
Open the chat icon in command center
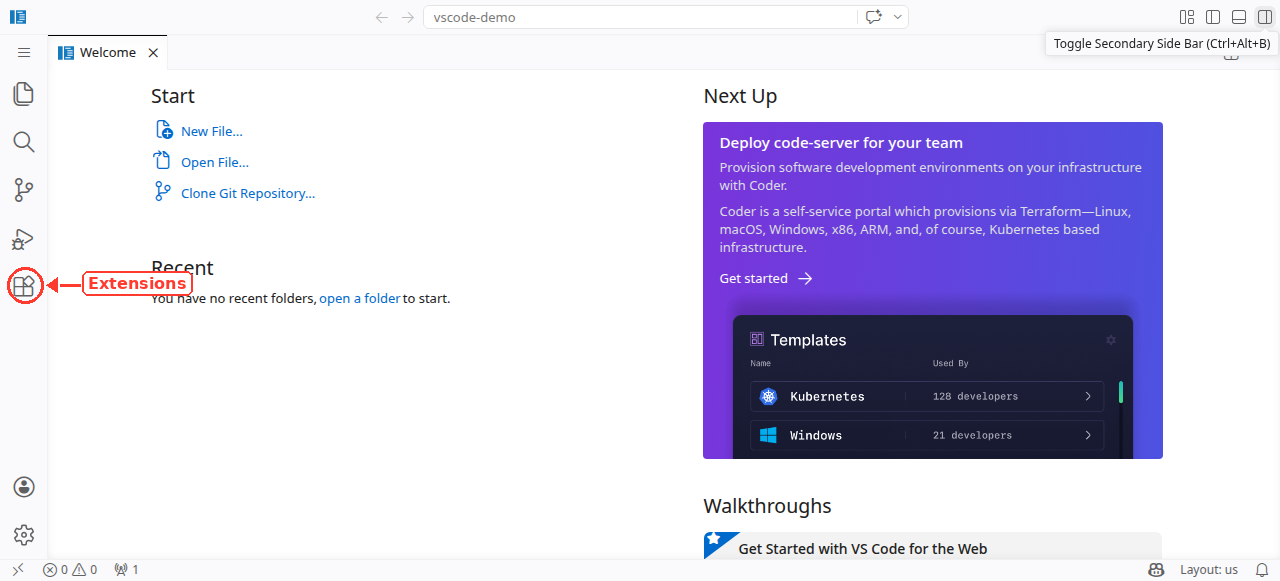pos(874,17)
